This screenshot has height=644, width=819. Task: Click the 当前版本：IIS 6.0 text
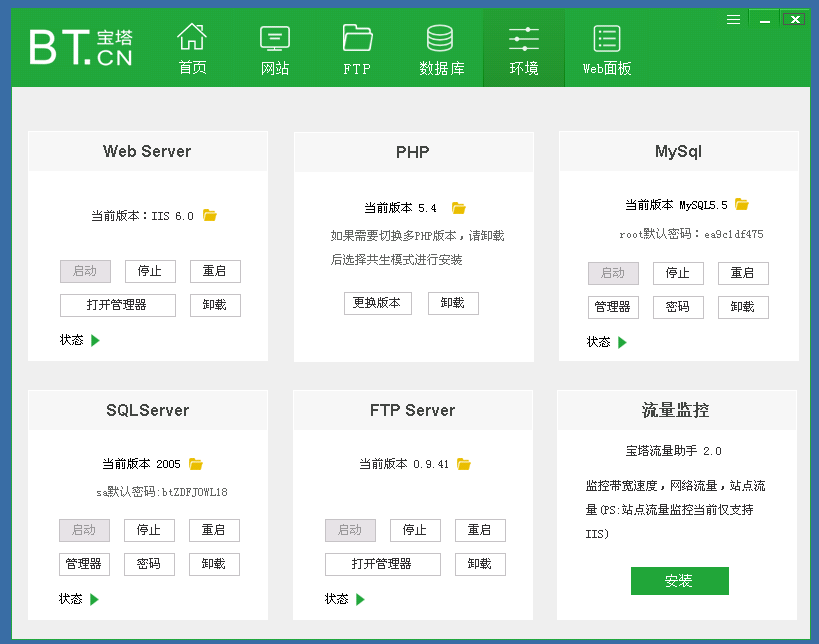[x=143, y=216]
